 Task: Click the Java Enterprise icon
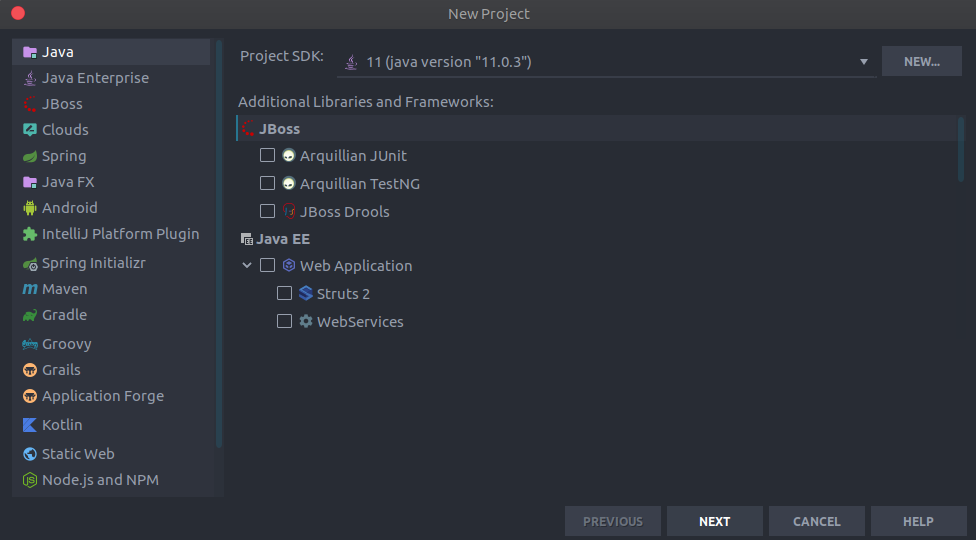[x=29, y=78]
